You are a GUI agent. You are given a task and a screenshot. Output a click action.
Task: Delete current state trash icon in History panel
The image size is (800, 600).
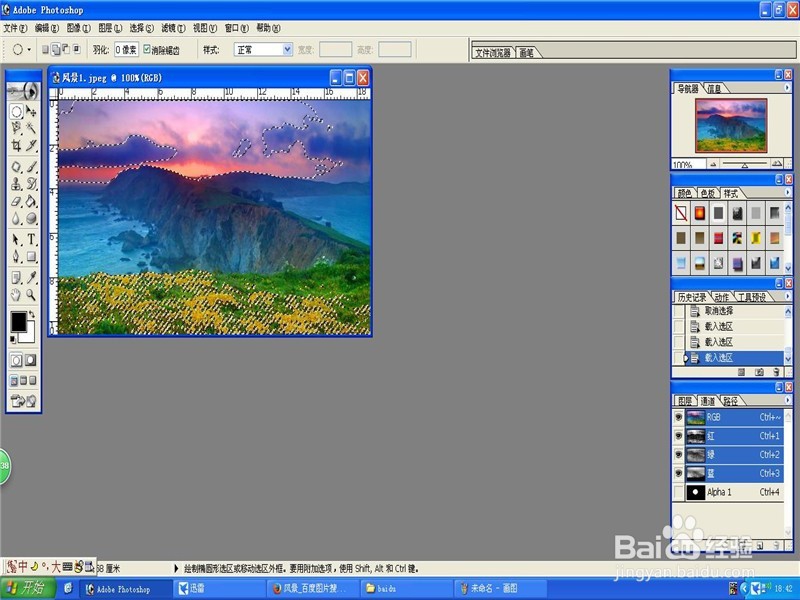(777, 372)
